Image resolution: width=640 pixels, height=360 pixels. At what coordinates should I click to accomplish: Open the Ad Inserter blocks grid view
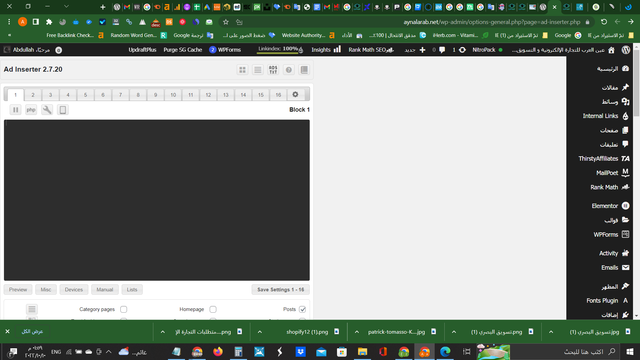[x=242, y=70]
